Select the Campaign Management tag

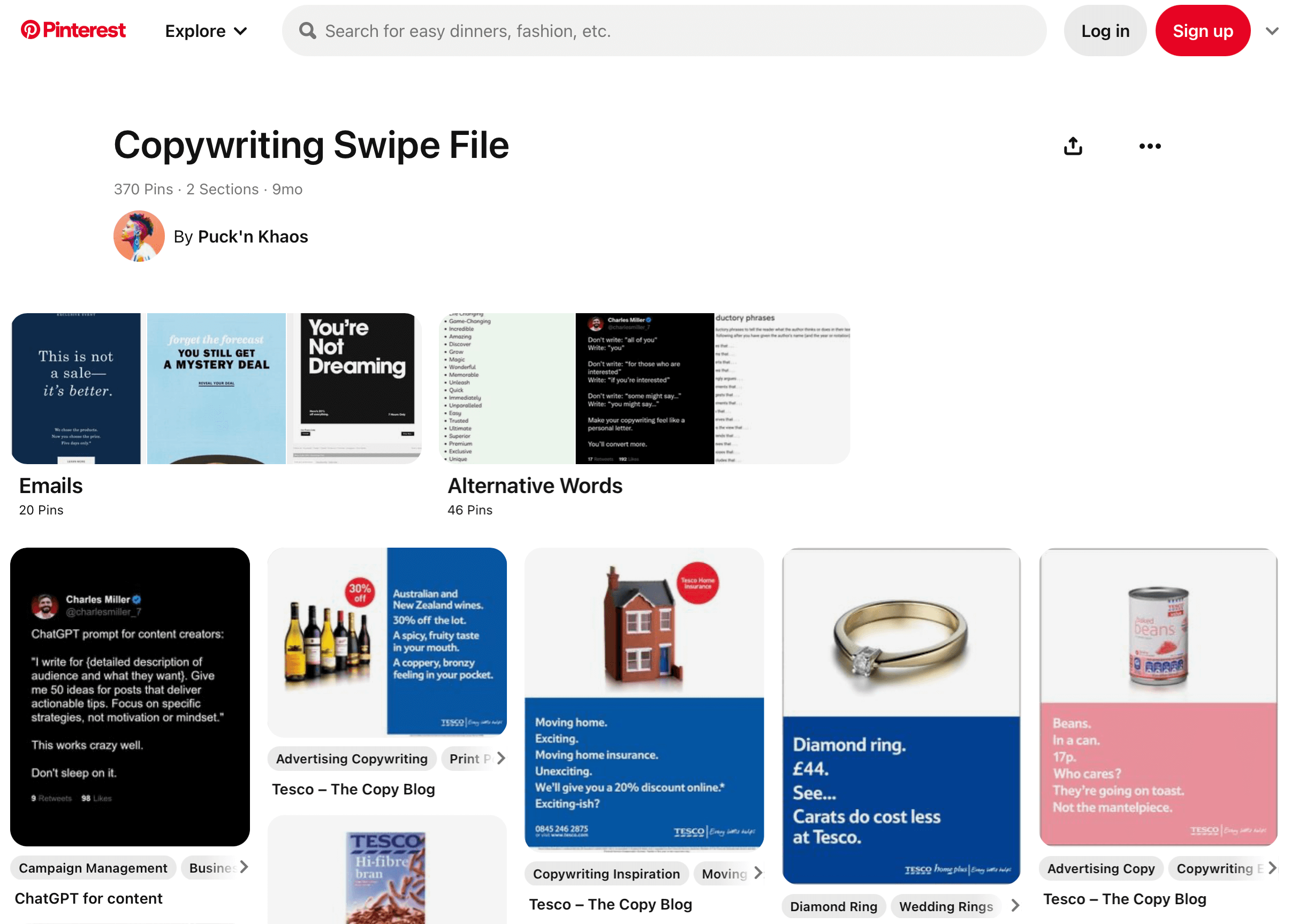pyautogui.click(x=93, y=868)
